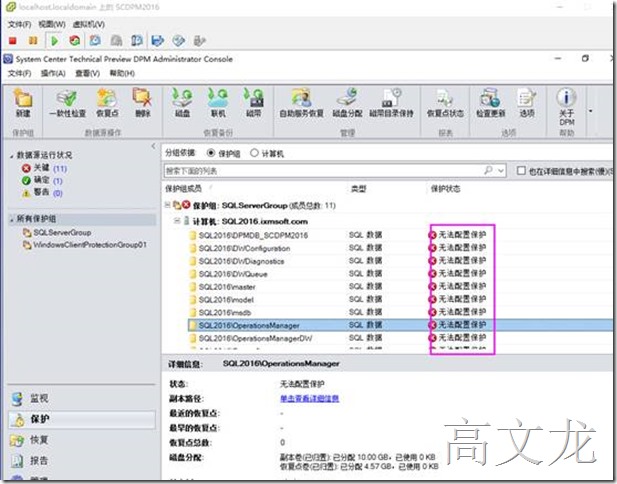Open the 恢复点状态 report icon
The width and height of the screenshot is (617, 484).
[445, 103]
